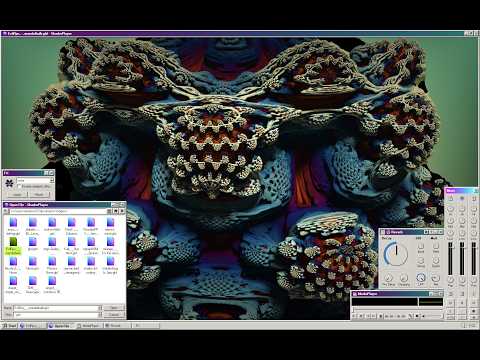This screenshot has width=480, height=360.
Task: Click the last channel fader in mixer
Action: coord(474,258)
